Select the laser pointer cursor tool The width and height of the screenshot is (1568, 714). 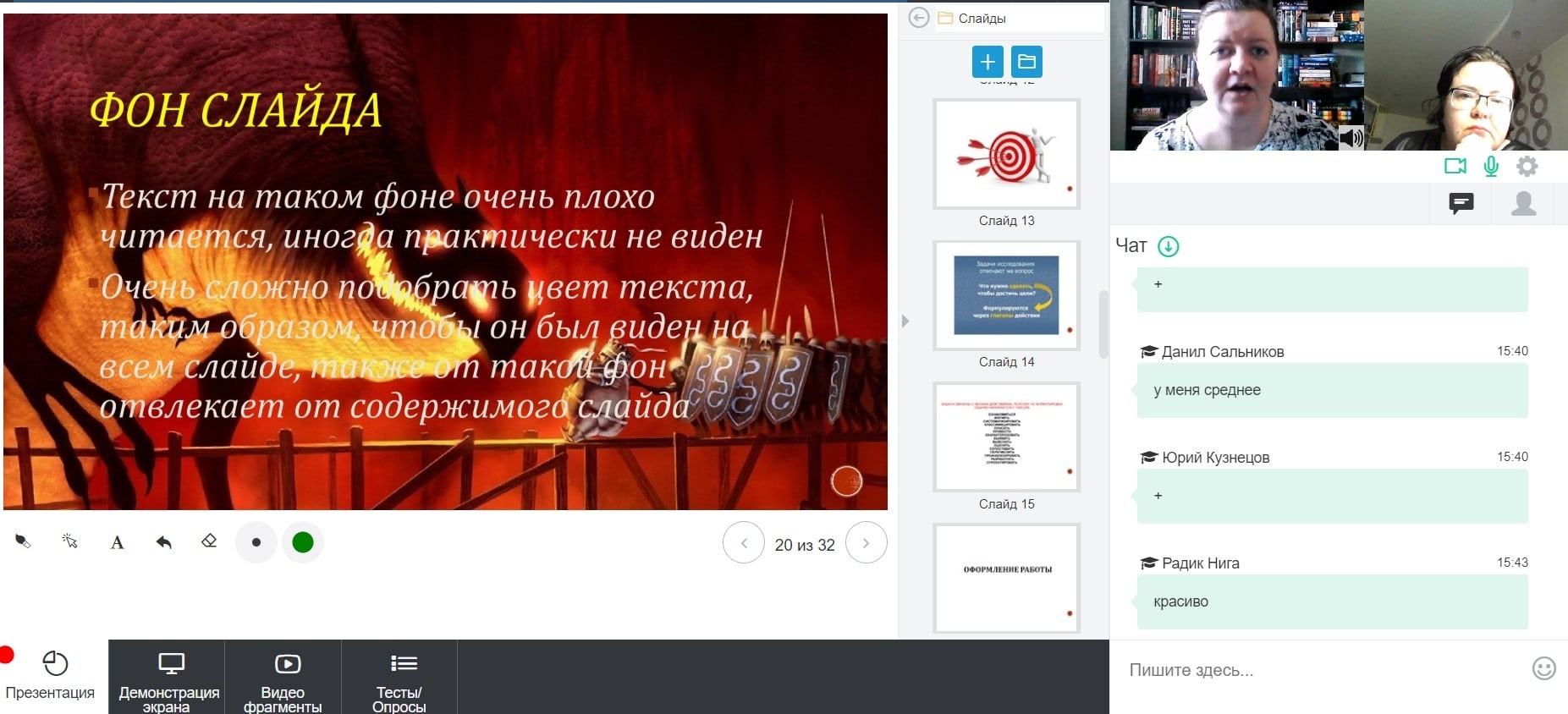coord(70,541)
